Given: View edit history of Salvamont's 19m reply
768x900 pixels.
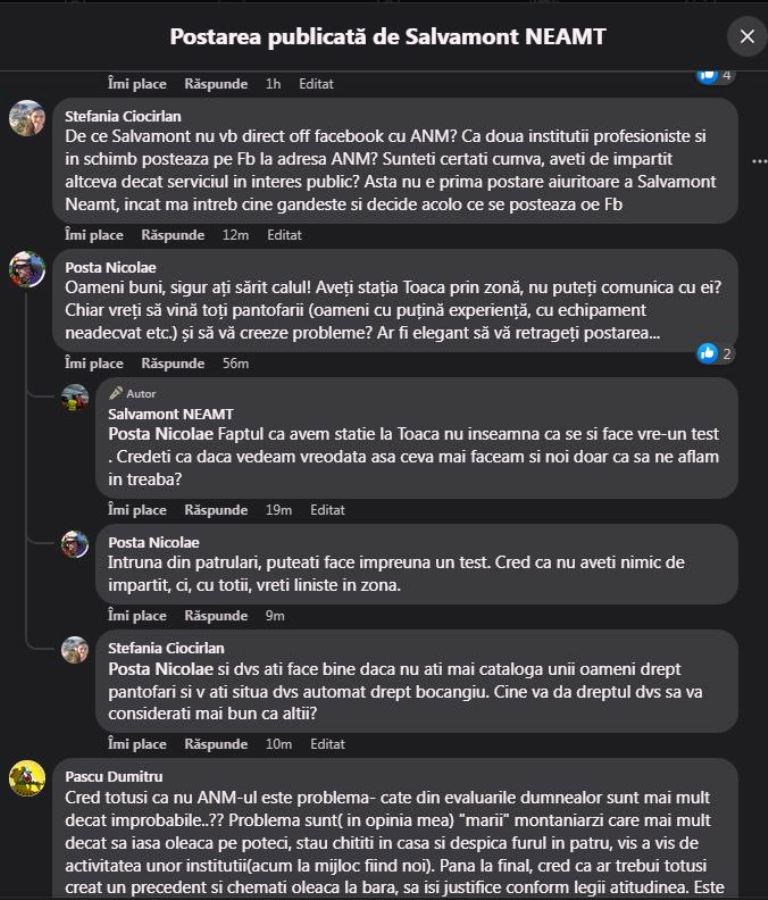Looking at the screenshot, I should tap(327, 510).
